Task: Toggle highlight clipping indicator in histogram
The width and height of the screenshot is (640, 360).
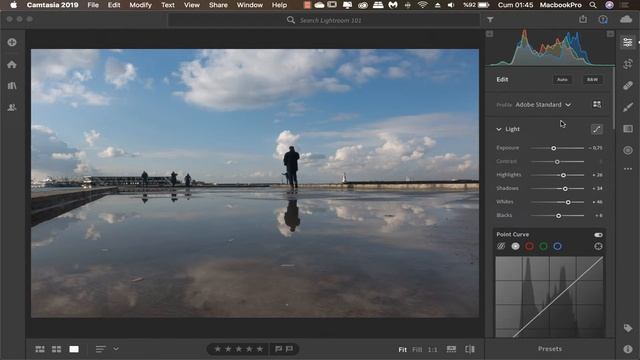Action: pos(610,34)
